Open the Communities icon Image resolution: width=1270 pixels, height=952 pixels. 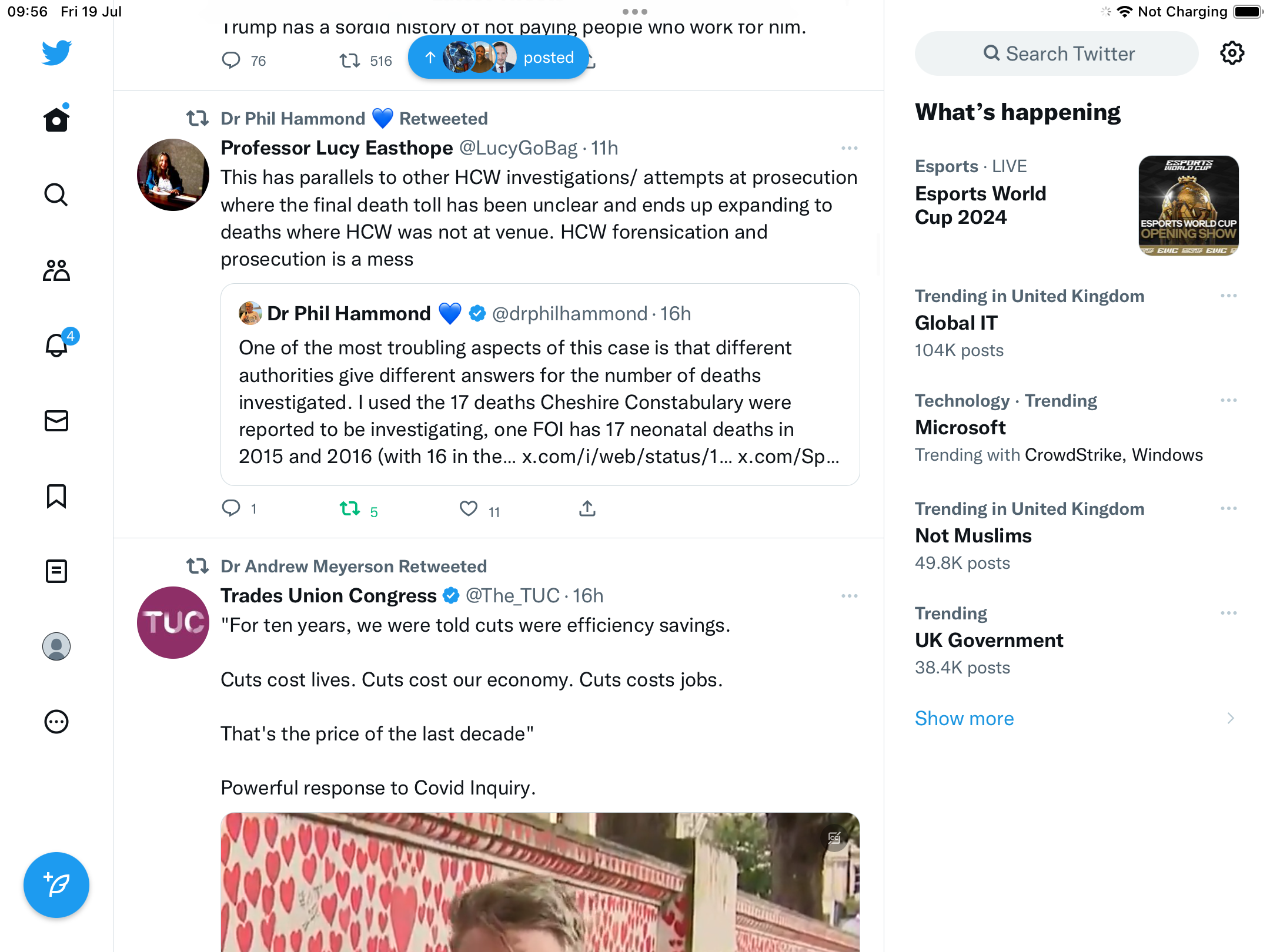[x=56, y=270]
